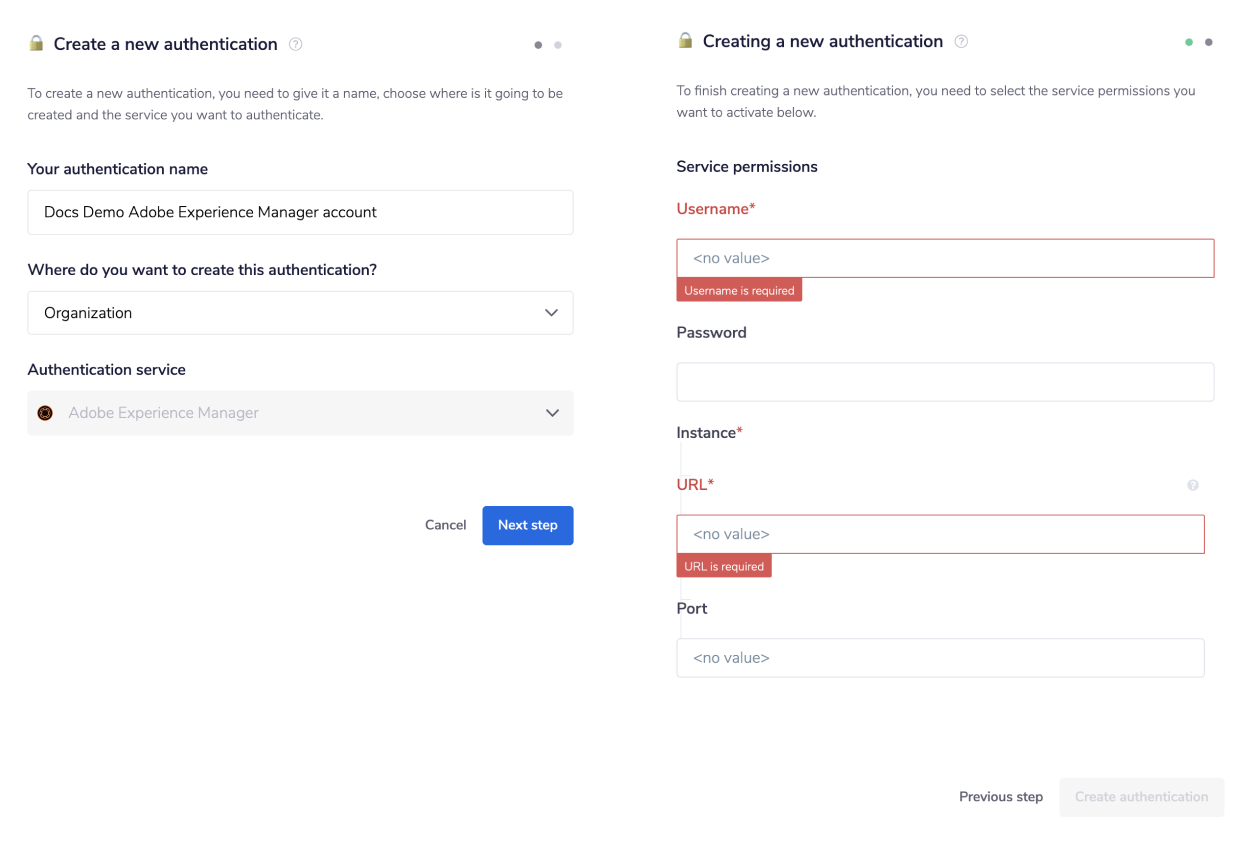Cancel the new authentication dialog
Viewport: 1250px width, 844px height.
[x=445, y=525]
